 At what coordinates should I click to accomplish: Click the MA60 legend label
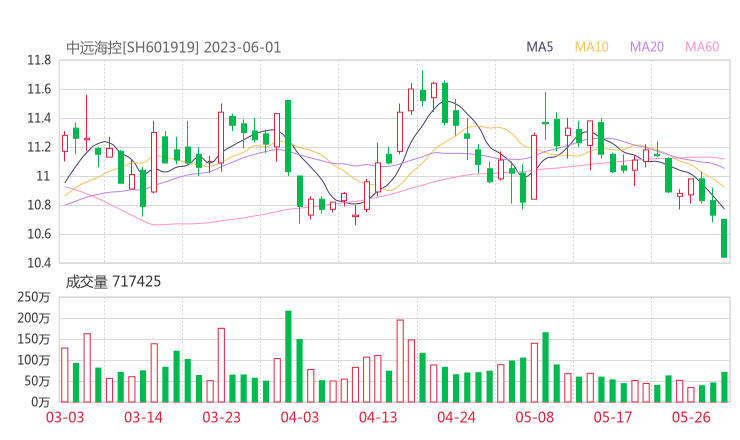pos(702,47)
